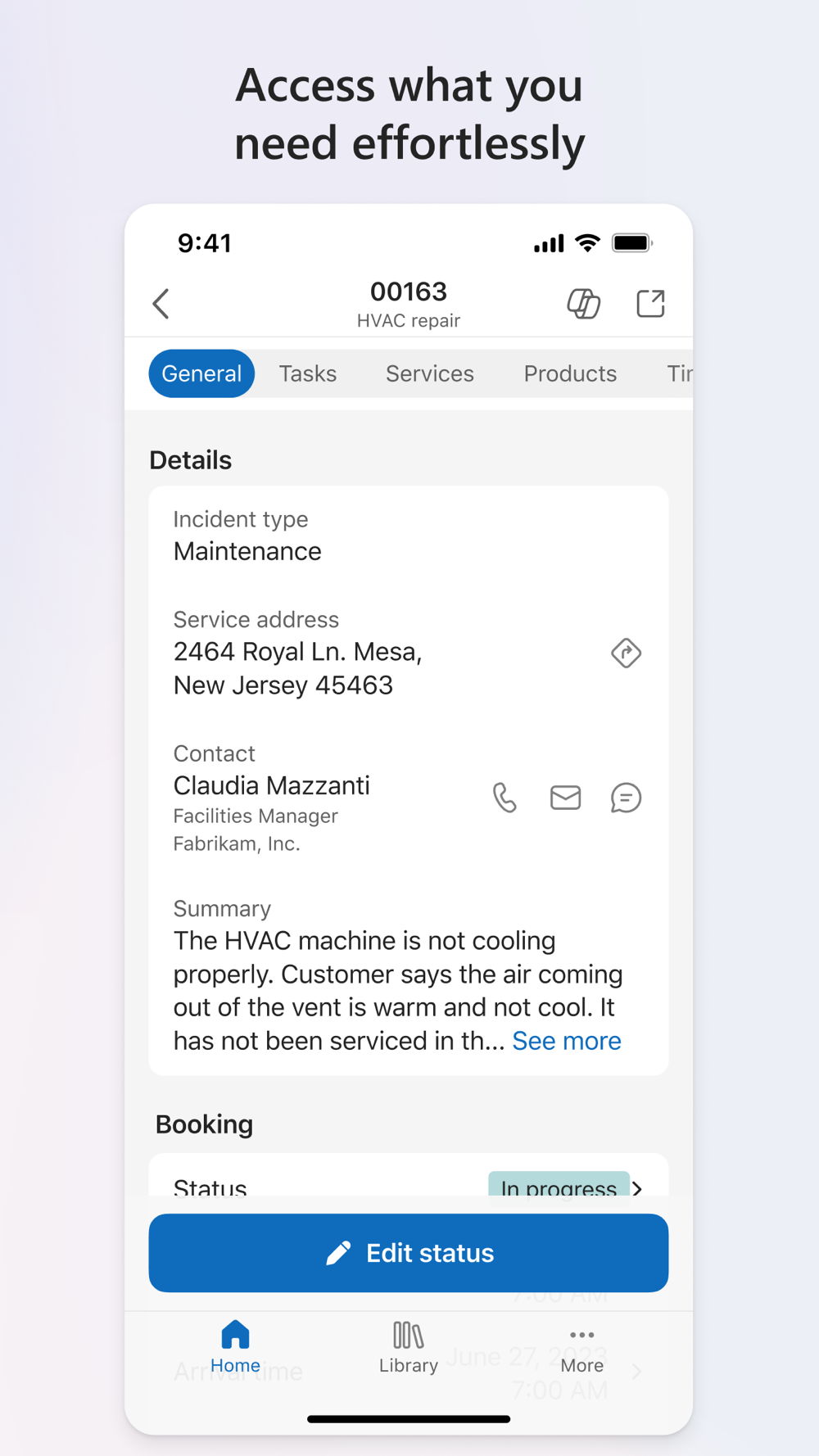The image size is (819, 1456).
Task: Switch to the Tasks tab
Action: tap(308, 373)
